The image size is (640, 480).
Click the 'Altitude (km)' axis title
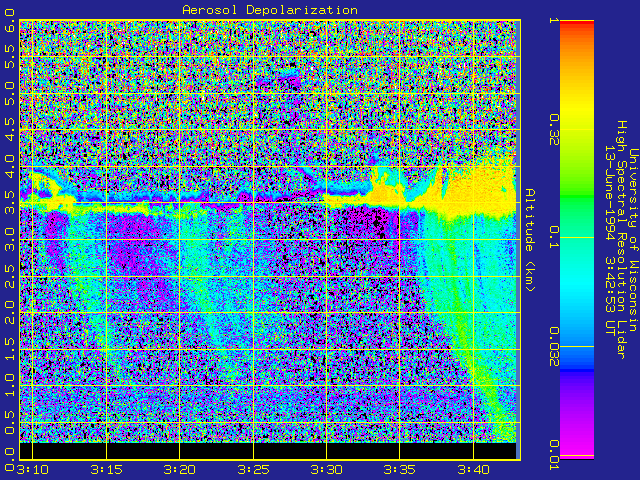click(530, 240)
